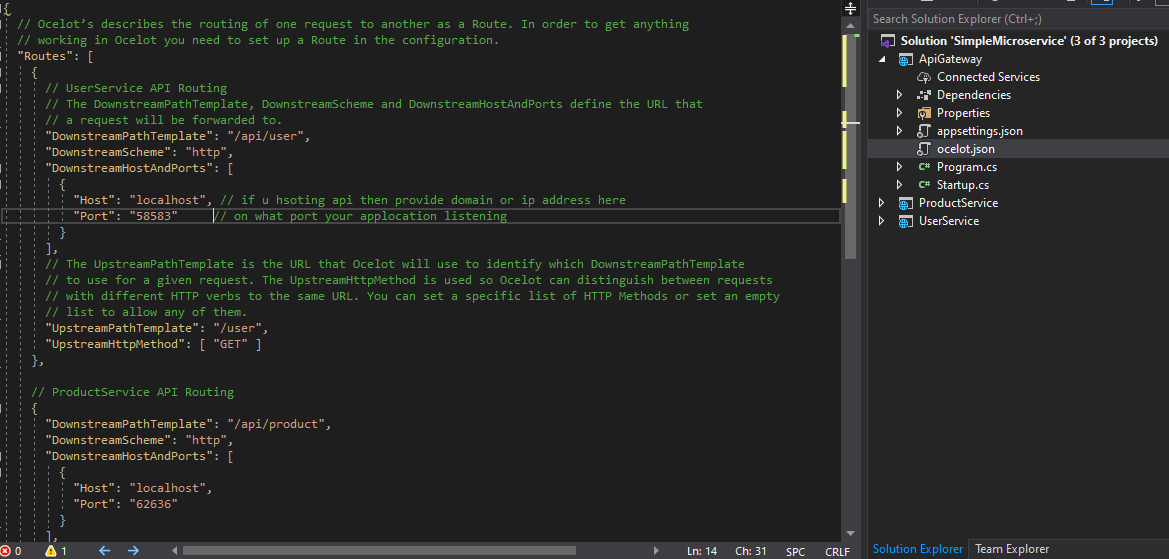Screen dimensions: 1169x559
Task: Navigate forward with the right arrow
Action: pos(133,551)
